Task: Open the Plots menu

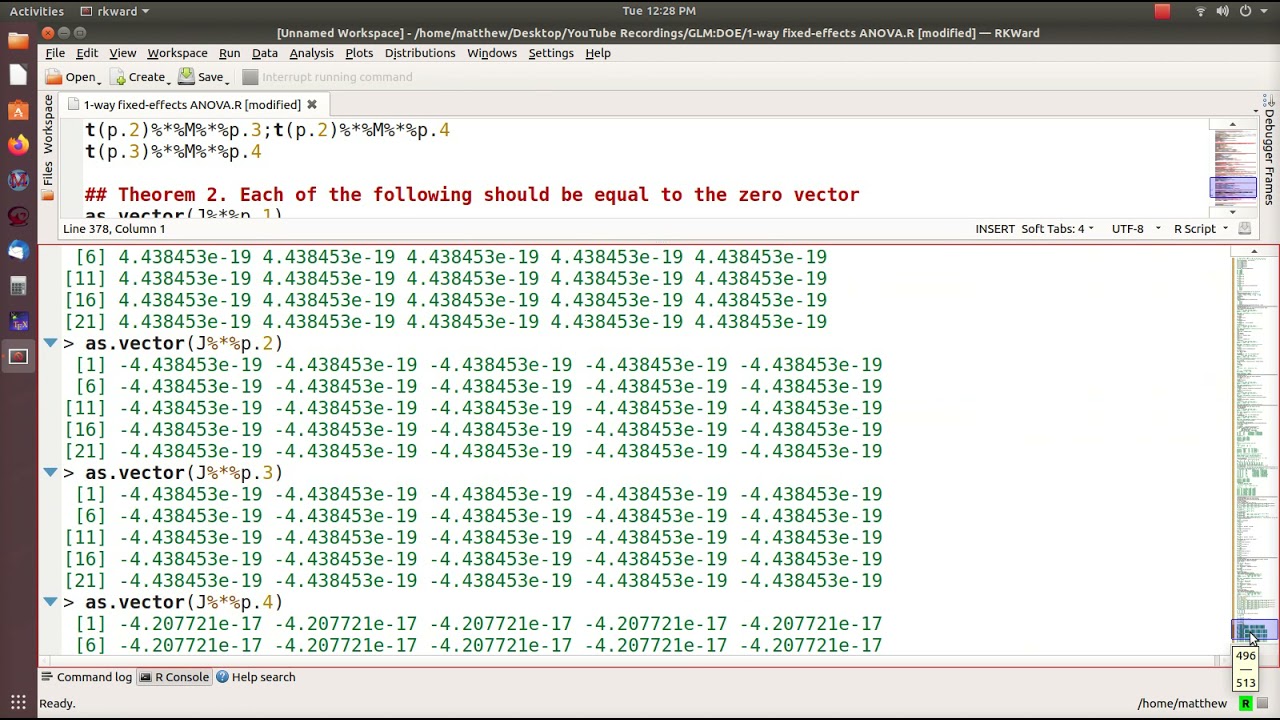Action: click(359, 53)
